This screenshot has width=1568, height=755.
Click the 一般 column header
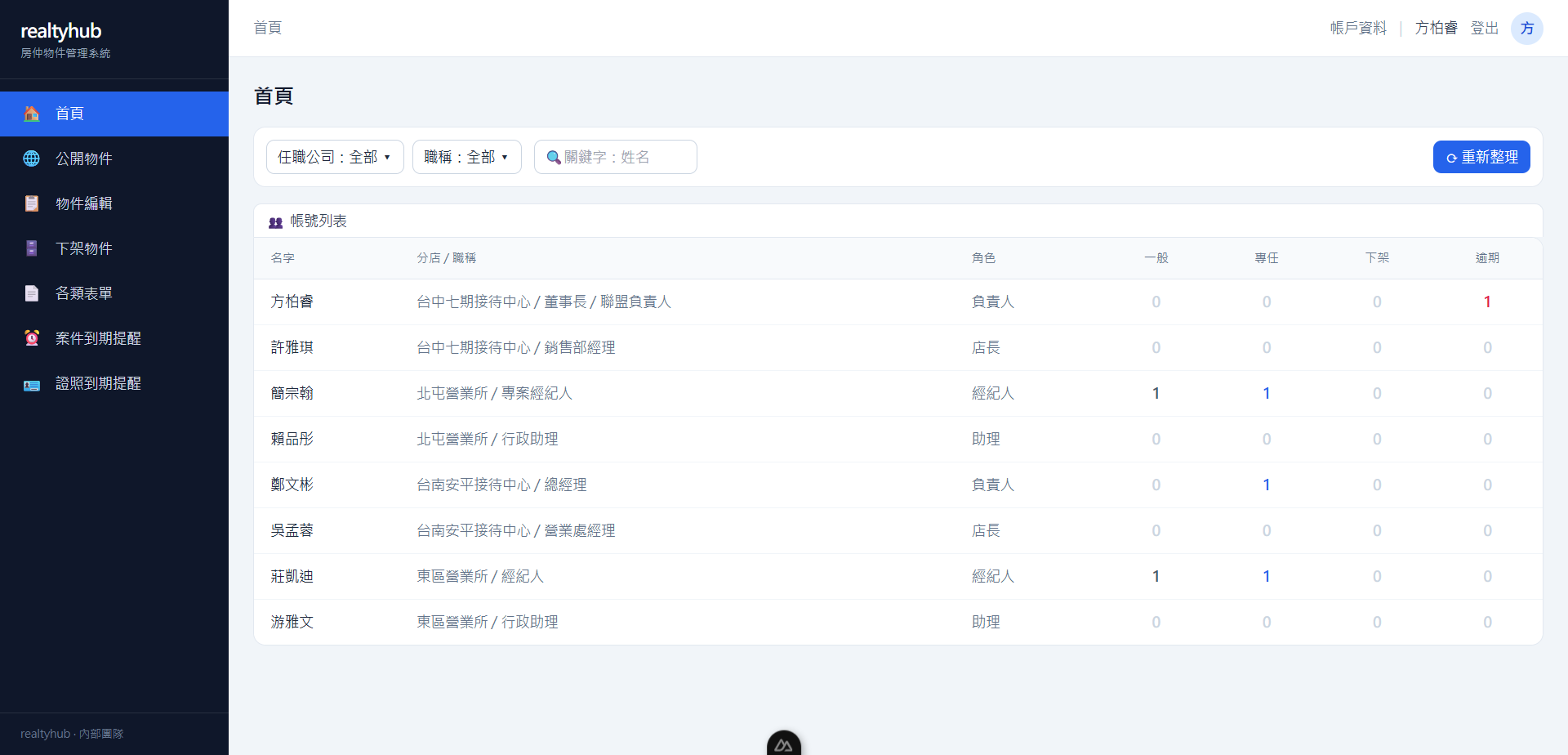tap(1156, 258)
